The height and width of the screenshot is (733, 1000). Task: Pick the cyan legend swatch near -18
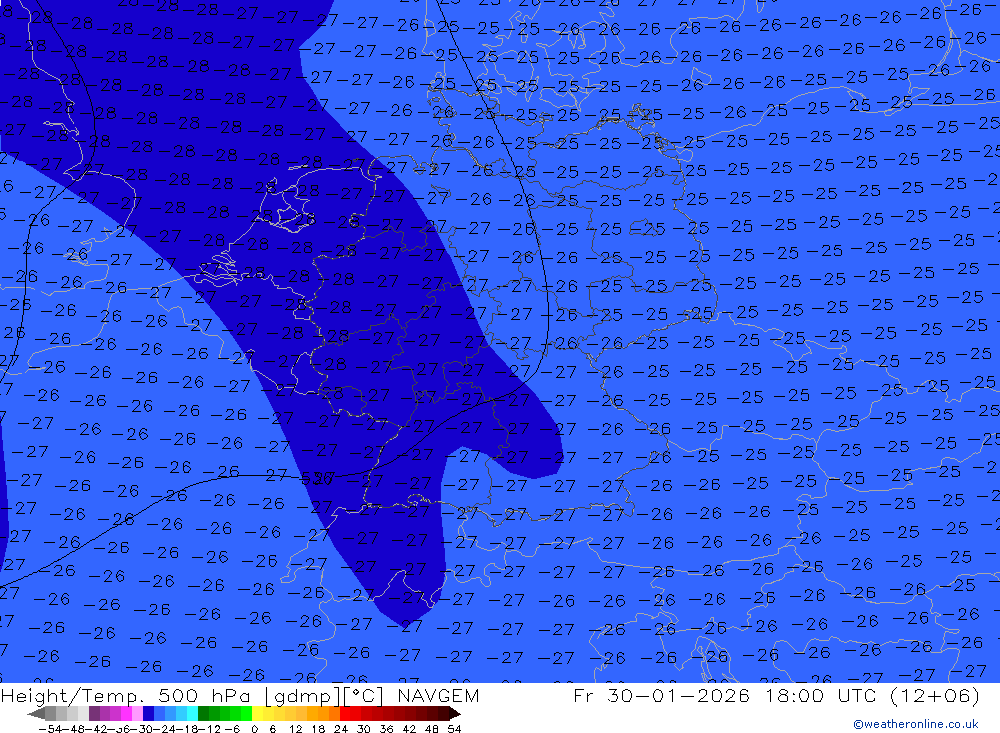click(192, 714)
